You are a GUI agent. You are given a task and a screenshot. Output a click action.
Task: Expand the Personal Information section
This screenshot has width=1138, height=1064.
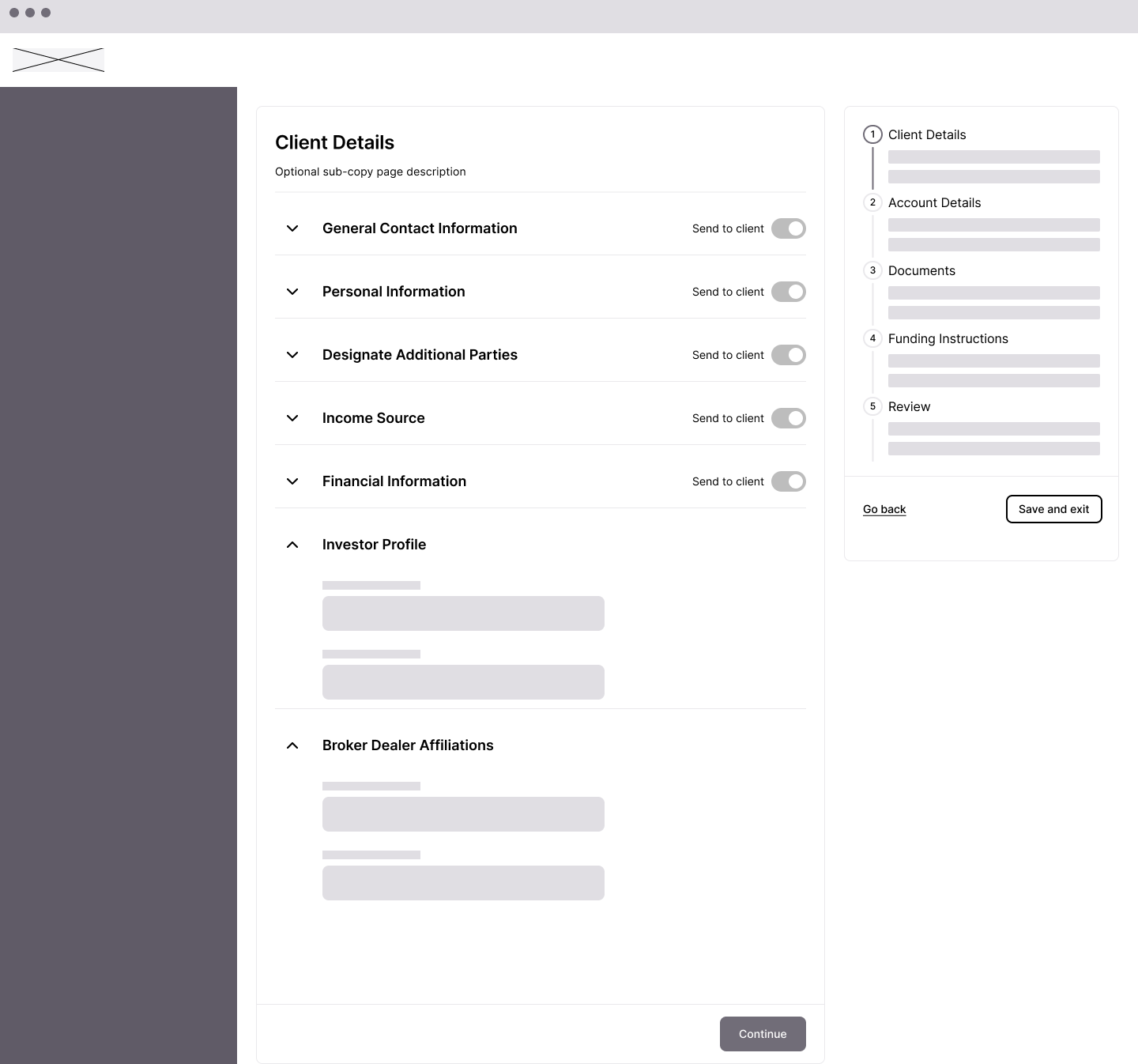point(292,292)
